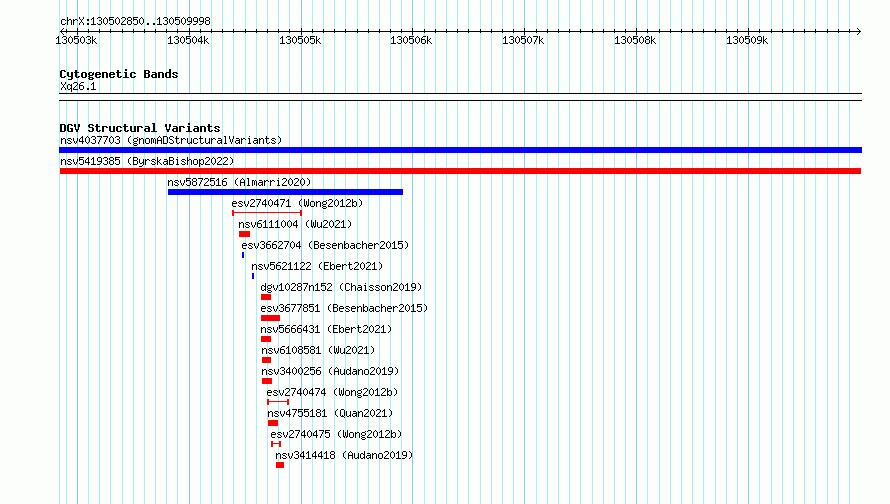Click the 130504k ruler label
890x504 pixels.
click(x=188, y=40)
